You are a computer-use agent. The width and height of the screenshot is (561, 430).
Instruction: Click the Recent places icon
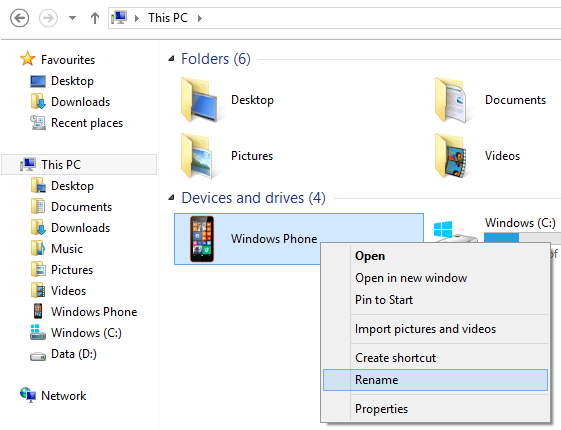click(x=38, y=123)
